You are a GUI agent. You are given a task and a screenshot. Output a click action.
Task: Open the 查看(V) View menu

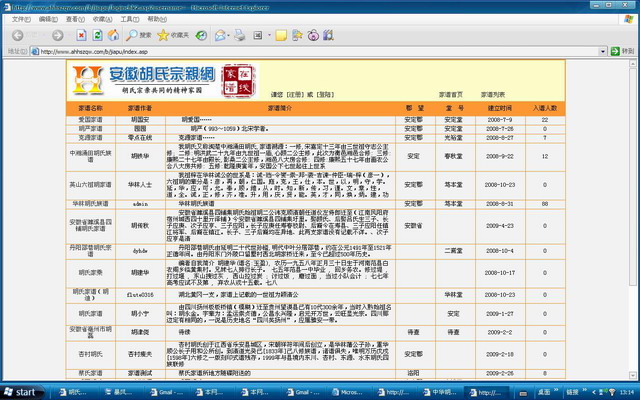pos(75,19)
